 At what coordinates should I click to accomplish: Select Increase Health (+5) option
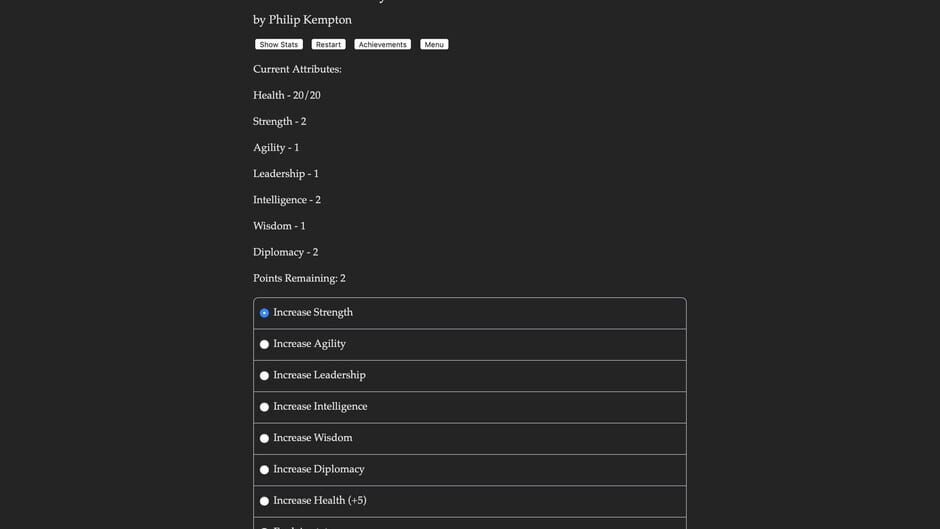click(265, 501)
